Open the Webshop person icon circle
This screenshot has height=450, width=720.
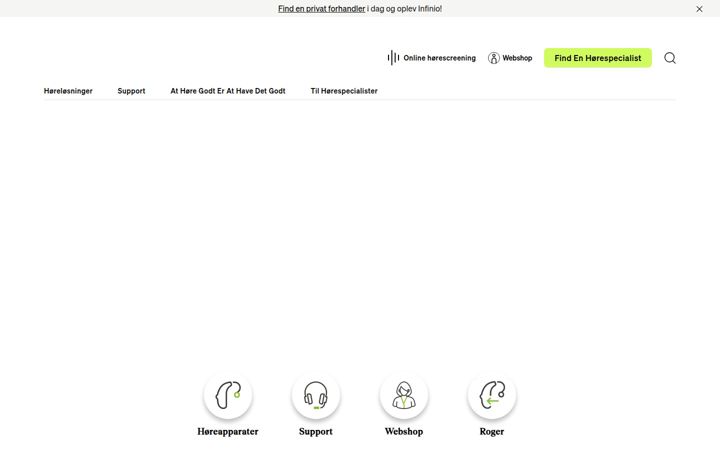(x=404, y=395)
